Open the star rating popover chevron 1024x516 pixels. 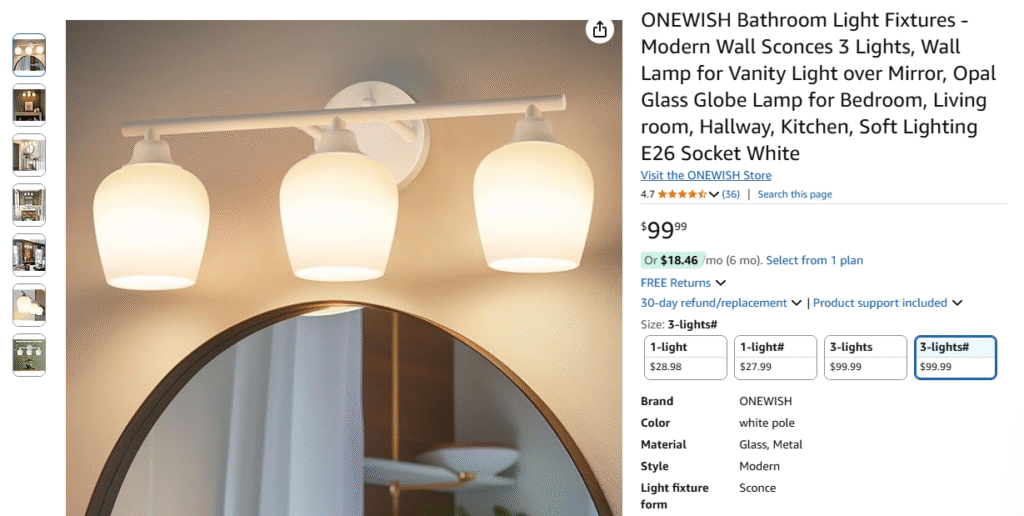coord(714,194)
